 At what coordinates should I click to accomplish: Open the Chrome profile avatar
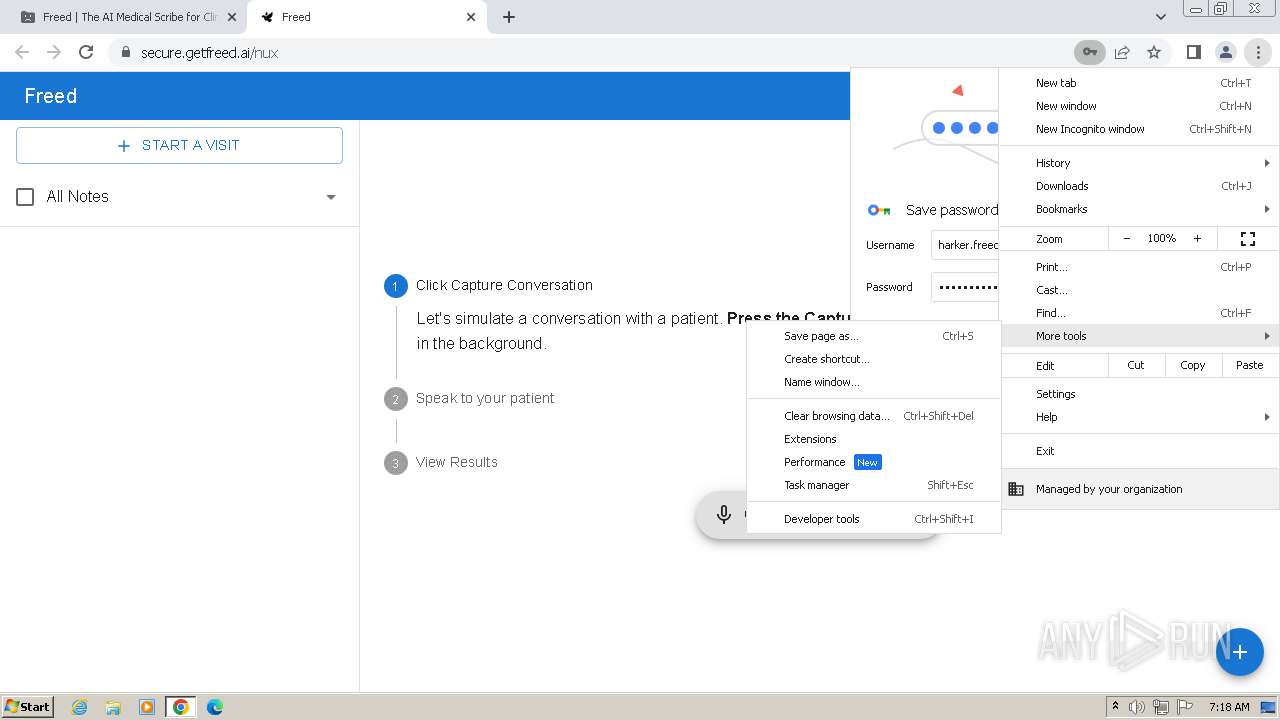[1225, 52]
